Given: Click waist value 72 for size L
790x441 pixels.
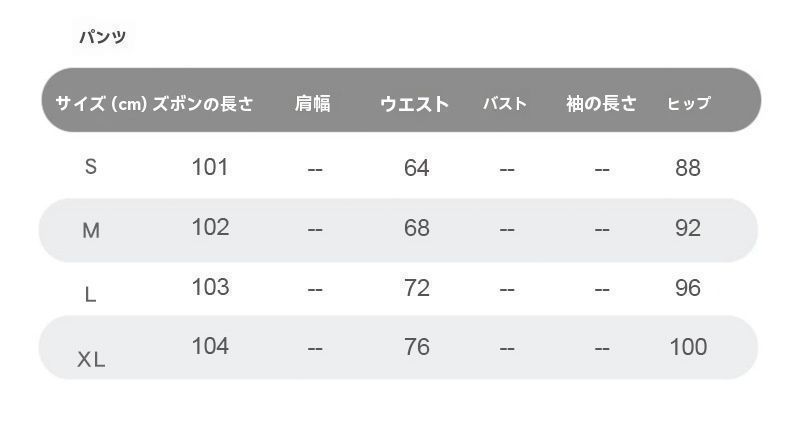Looking at the screenshot, I should (417, 288).
